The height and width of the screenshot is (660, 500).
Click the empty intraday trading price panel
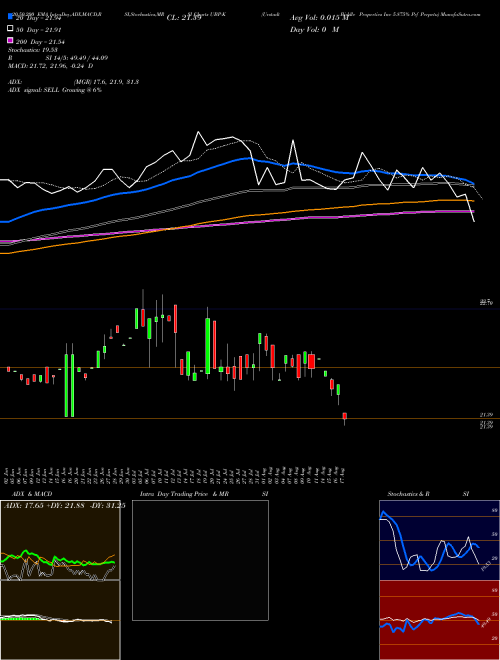click(x=200, y=560)
